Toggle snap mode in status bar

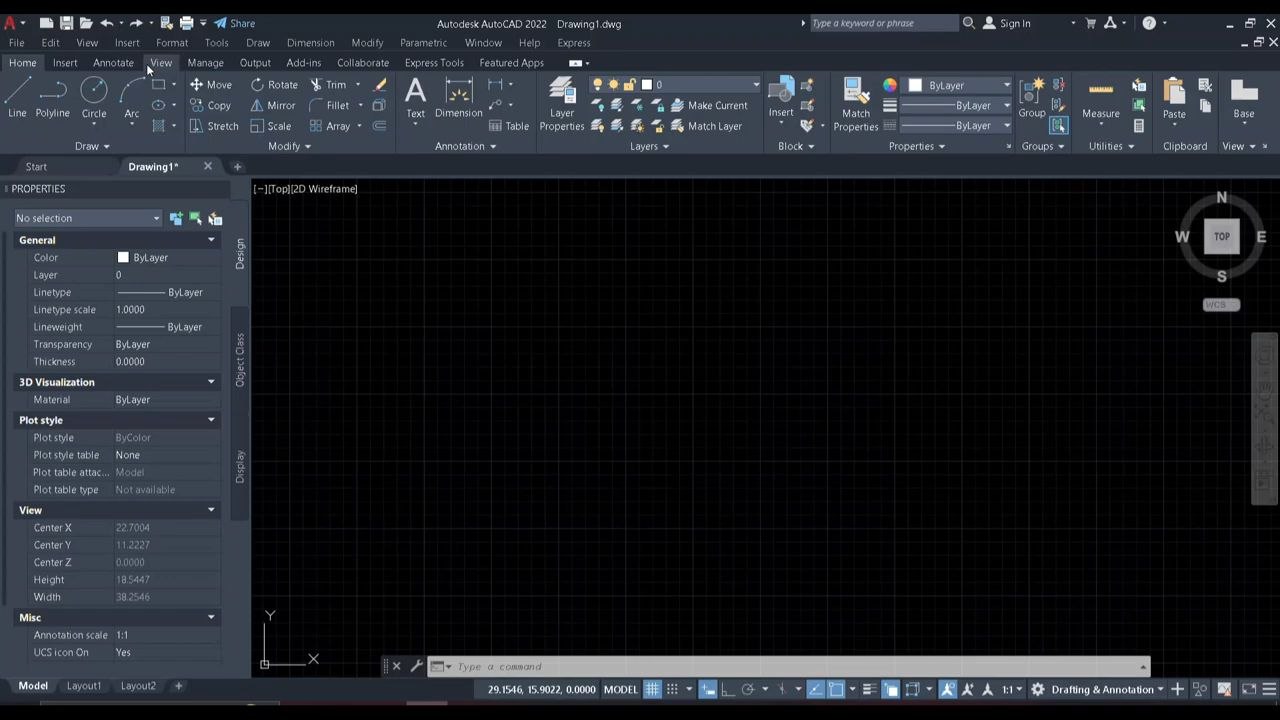(672, 689)
